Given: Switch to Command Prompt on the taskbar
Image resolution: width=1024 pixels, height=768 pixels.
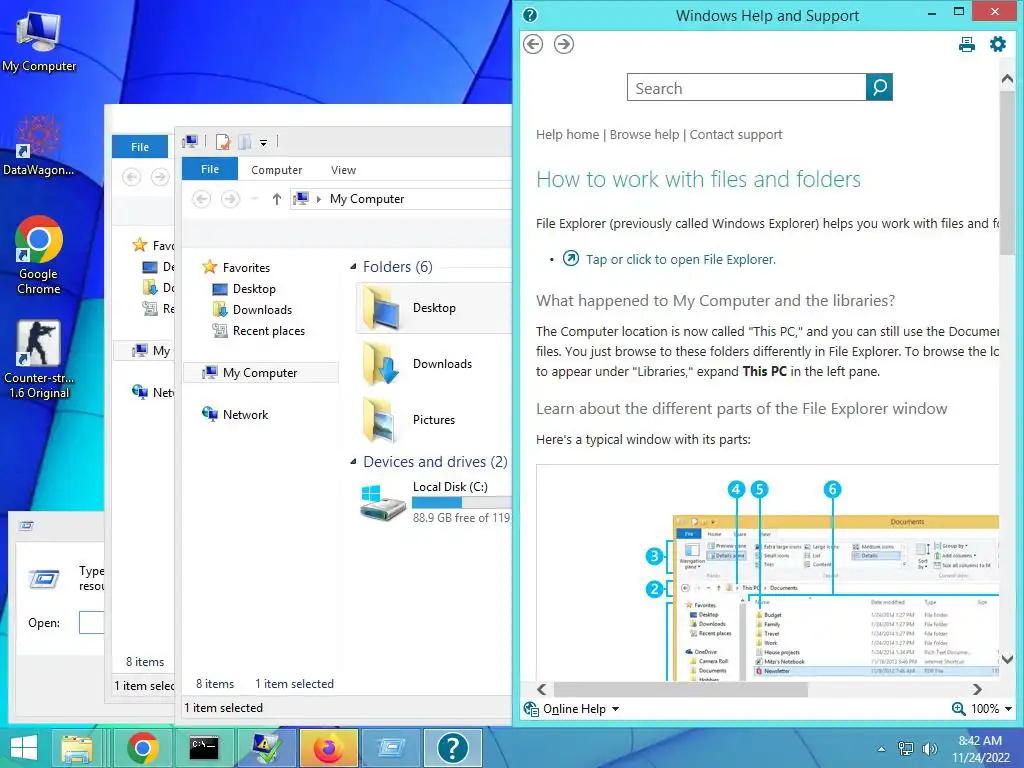Looking at the screenshot, I should point(204,748).
